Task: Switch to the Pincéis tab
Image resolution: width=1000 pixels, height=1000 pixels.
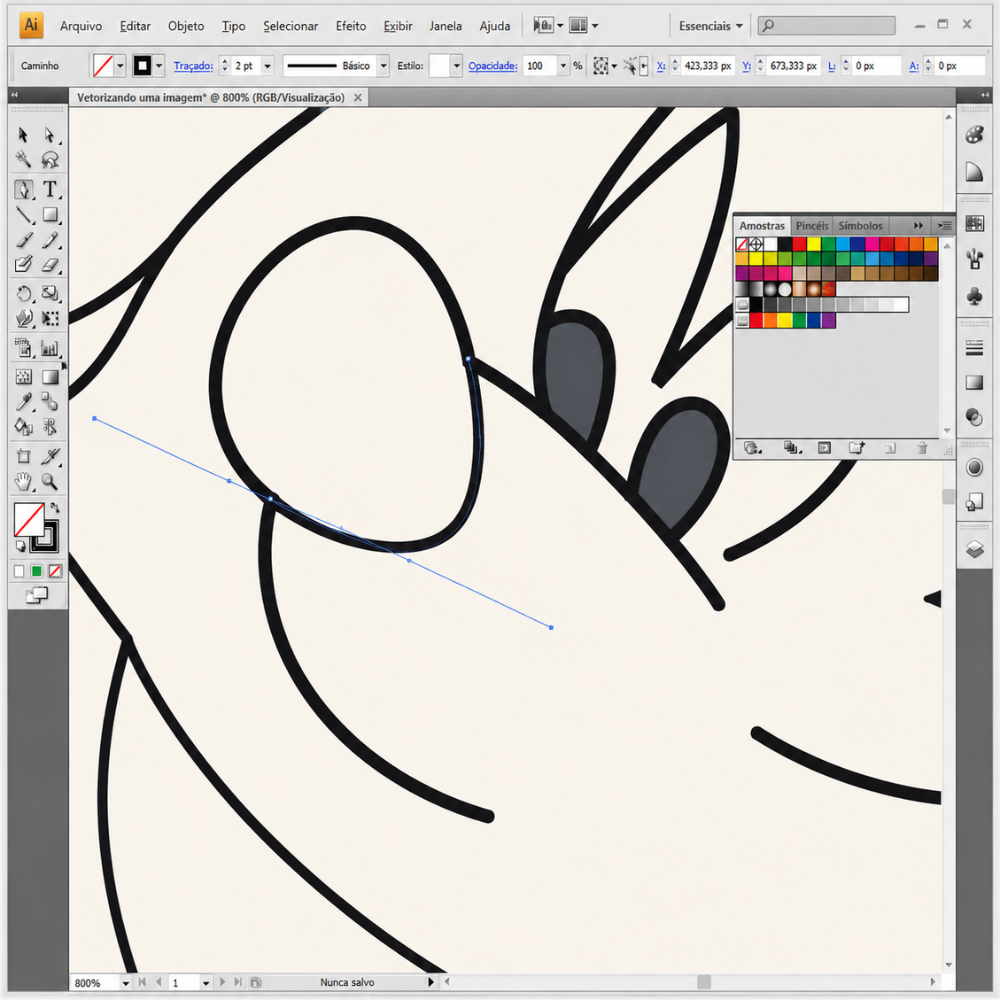Action: pyautogui.click(x=811, y=226)
